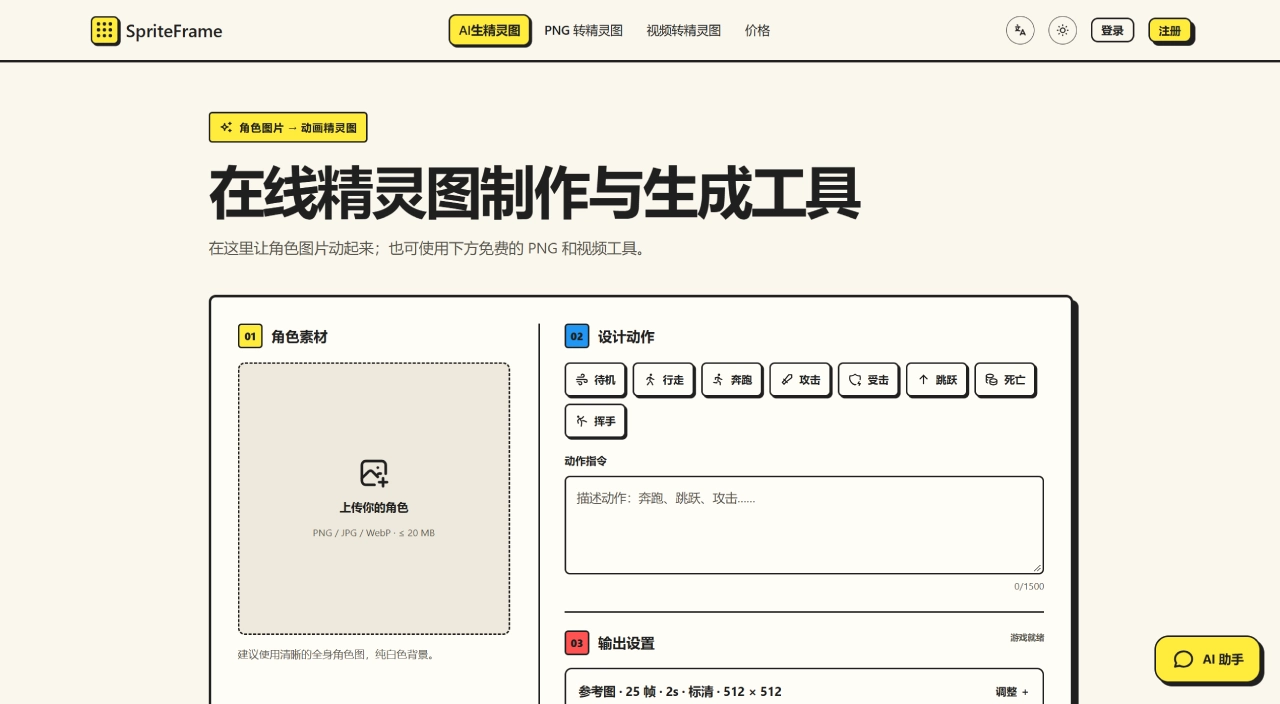Image resolution: width=1280 pixels, height=704 pixels.
Task: Choose the 行走 action preset
Action: 663,379
